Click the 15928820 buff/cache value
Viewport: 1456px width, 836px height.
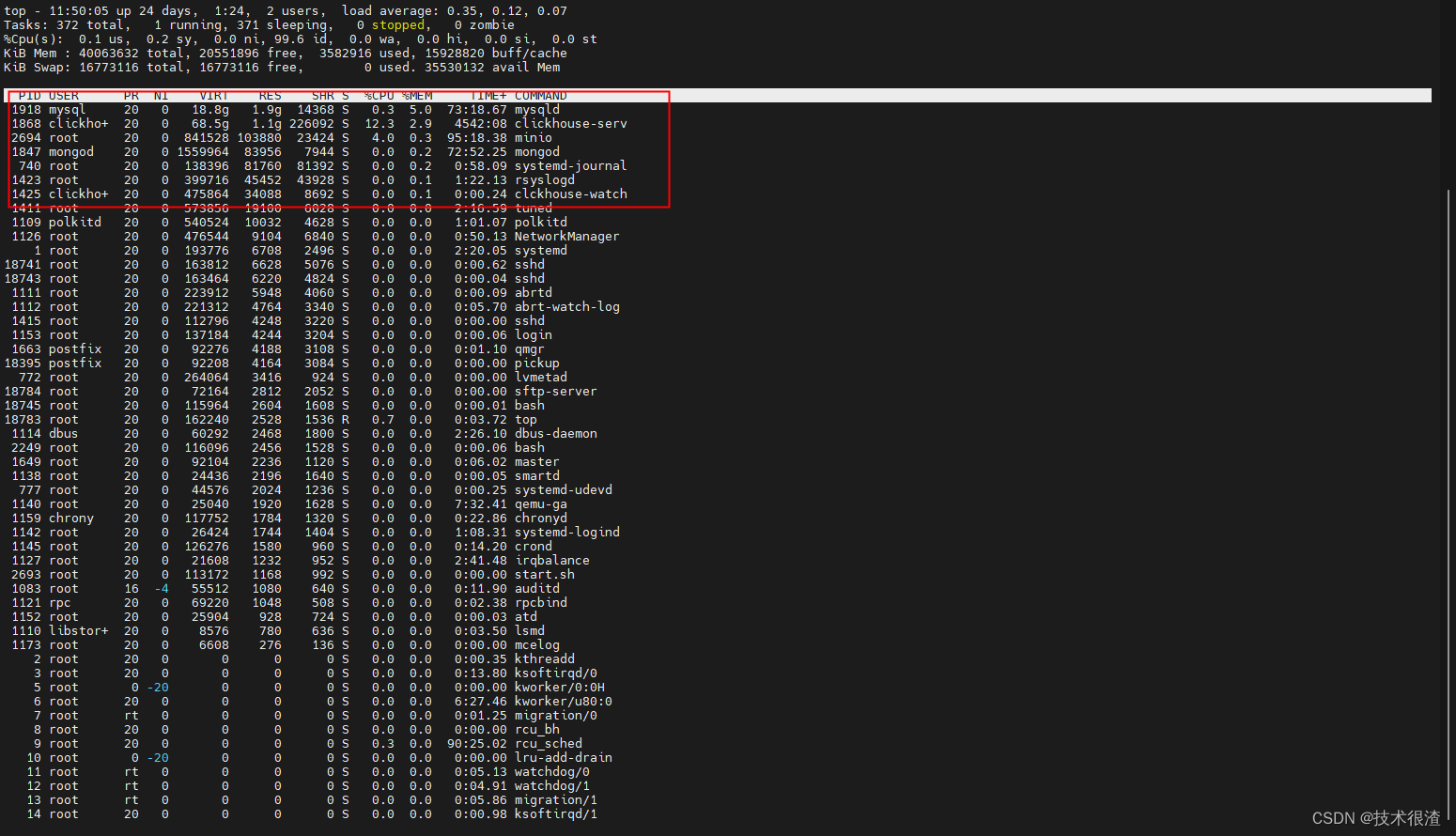coord(496,54)
